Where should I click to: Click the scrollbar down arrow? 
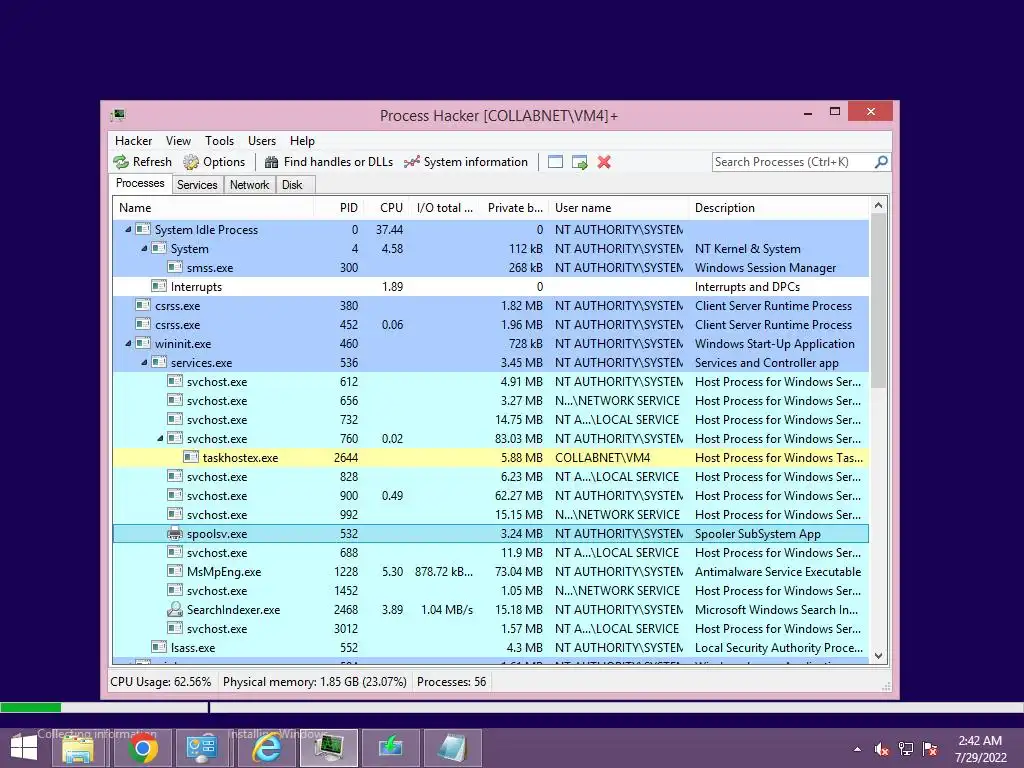tap(878, 656)
